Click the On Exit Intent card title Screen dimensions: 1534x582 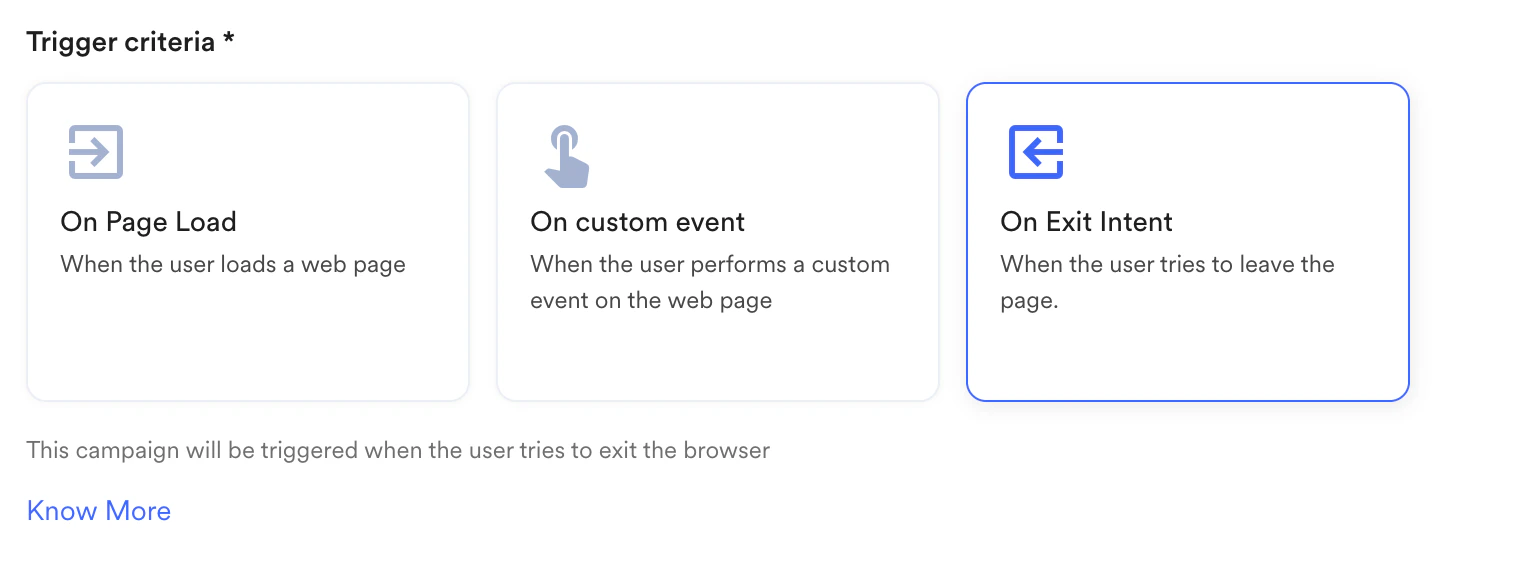point(1086,222)
